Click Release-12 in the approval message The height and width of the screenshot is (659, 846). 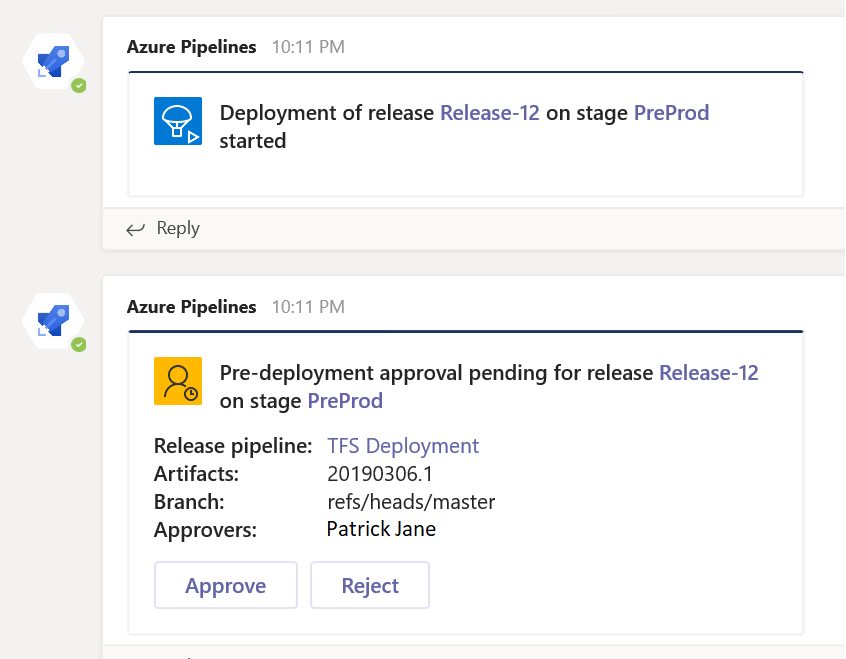[708, 372]
